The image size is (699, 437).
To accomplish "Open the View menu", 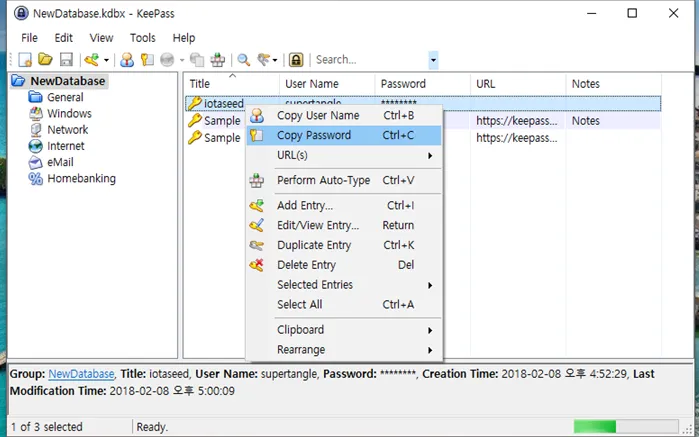I will click(x=101, y=38).
